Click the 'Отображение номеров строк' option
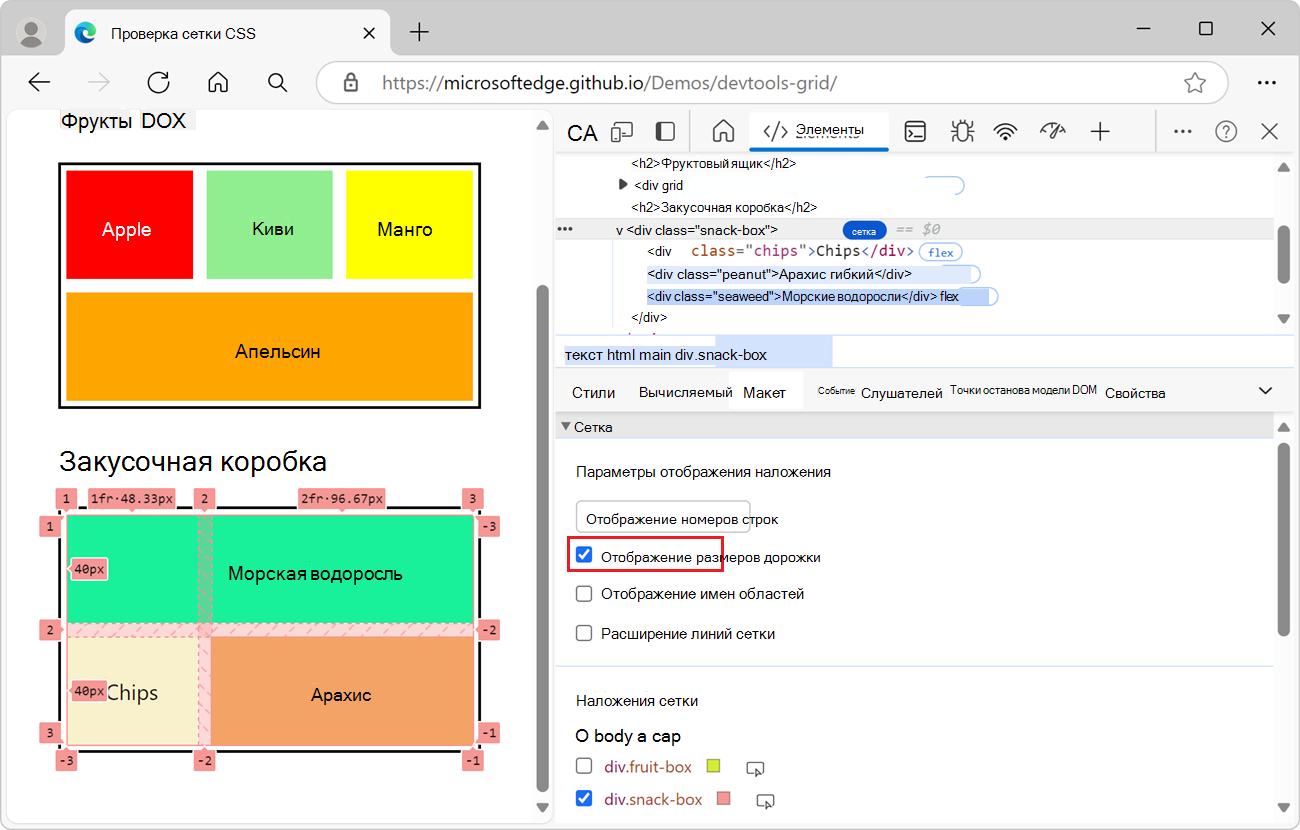Screen dimensions: 1300x830 pos(662,517)
